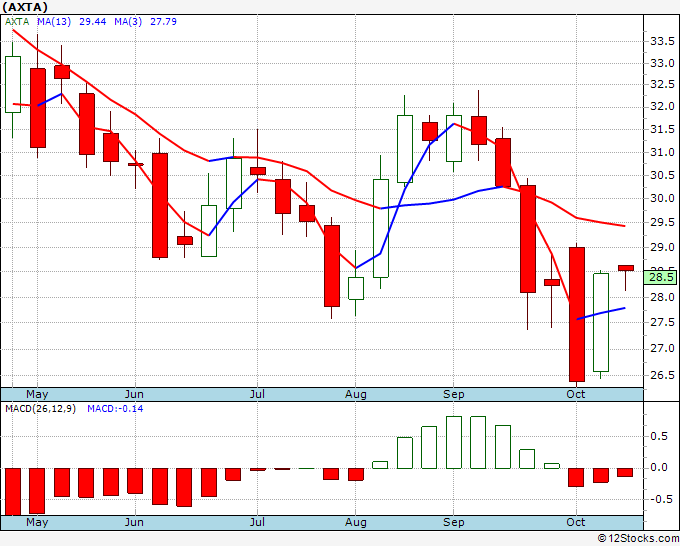The height and width of the screenshot is (546, 680).
Task: Click the (AXTA) chart title
Action: (25, 7)
